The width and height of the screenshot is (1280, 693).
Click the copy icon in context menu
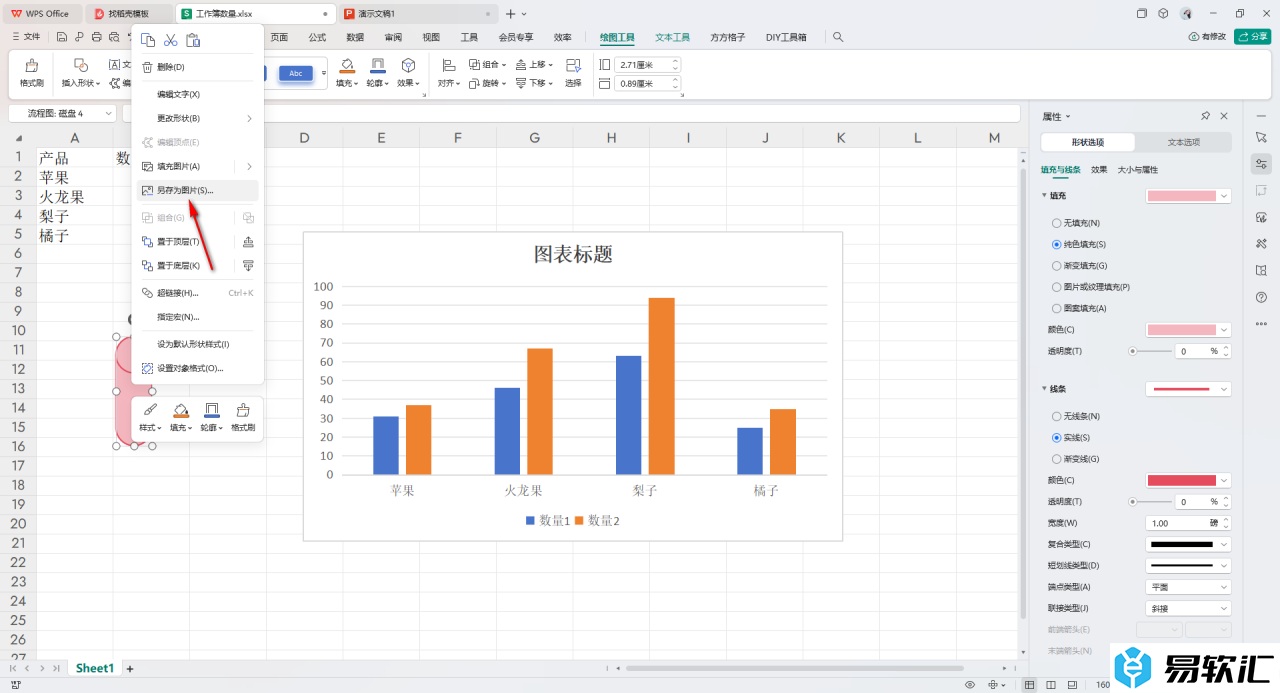pos(148,40)
